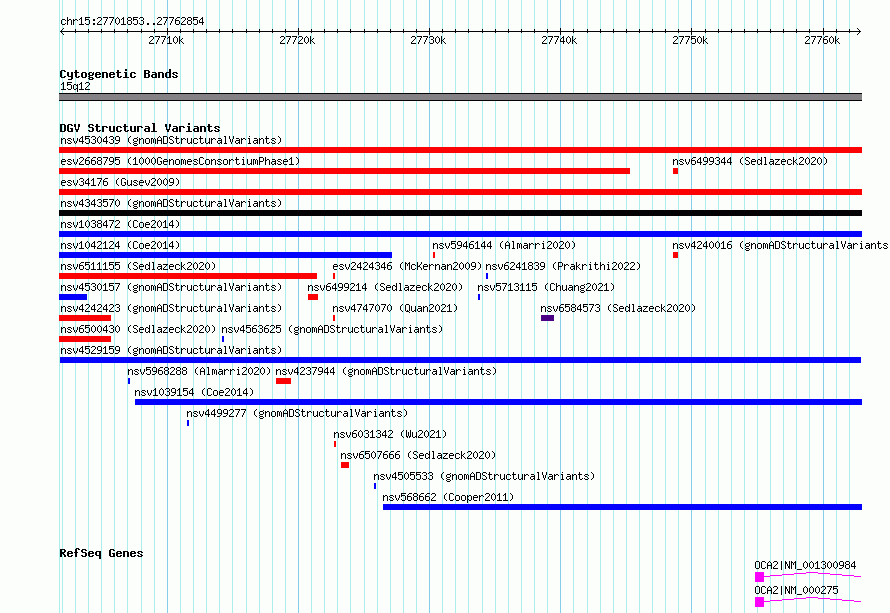The width and height of the screenshot is (890, 613).
Task: Click the nsv6584573 (Sedlazeck2020) label
Action: click(618, 308)
